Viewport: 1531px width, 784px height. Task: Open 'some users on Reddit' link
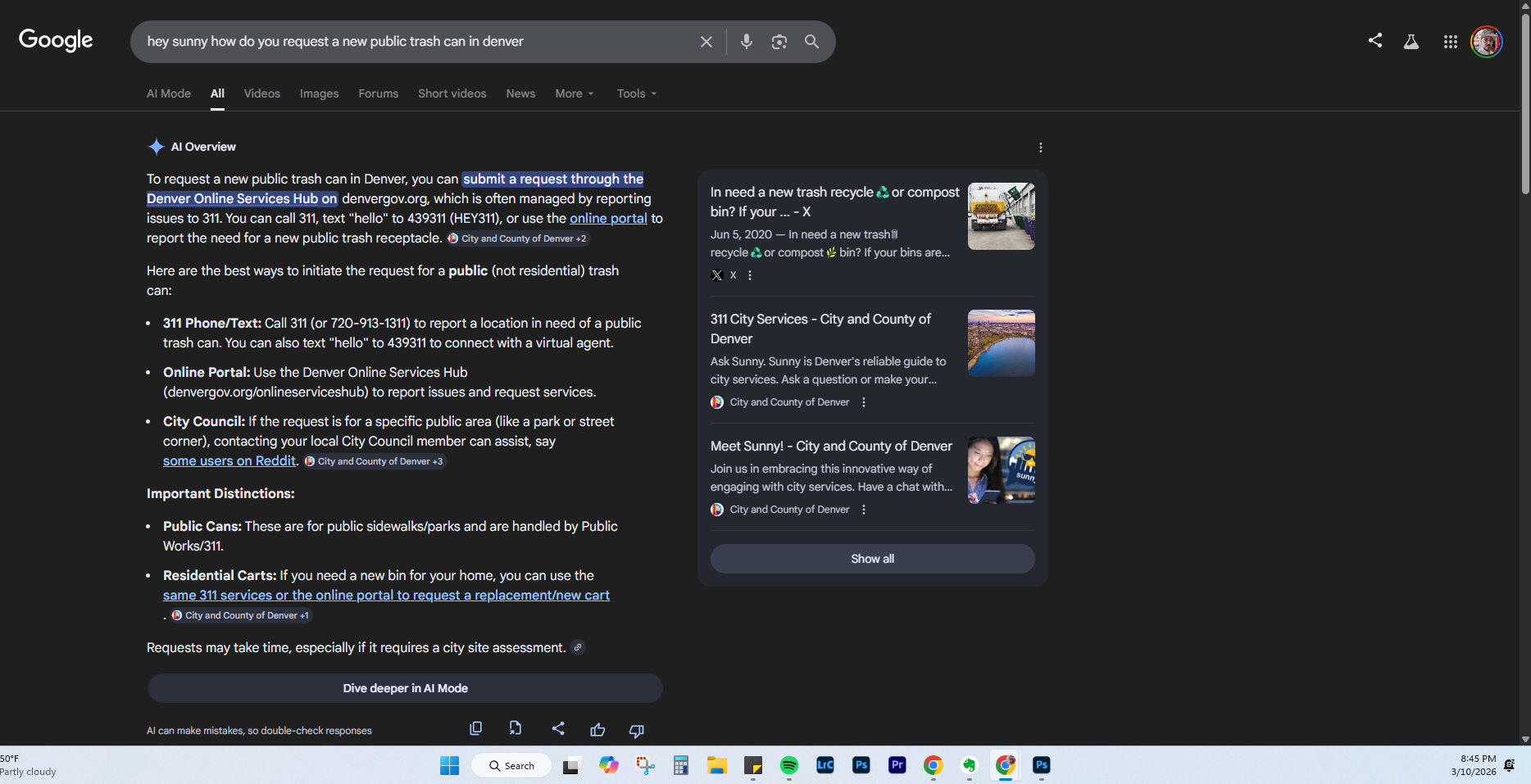pos(229,460)
